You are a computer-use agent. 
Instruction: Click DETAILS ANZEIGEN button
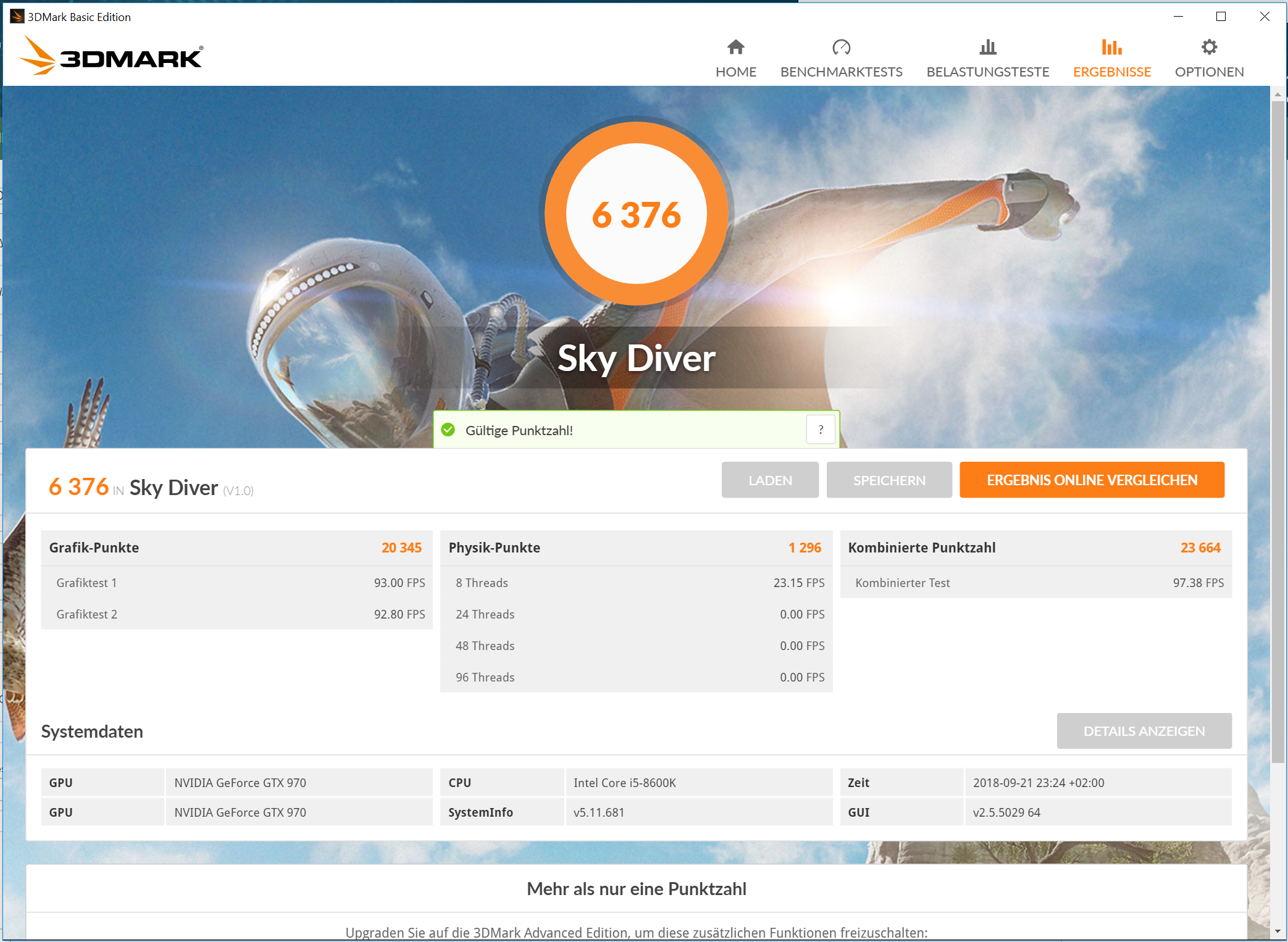tap(1144, 731)
